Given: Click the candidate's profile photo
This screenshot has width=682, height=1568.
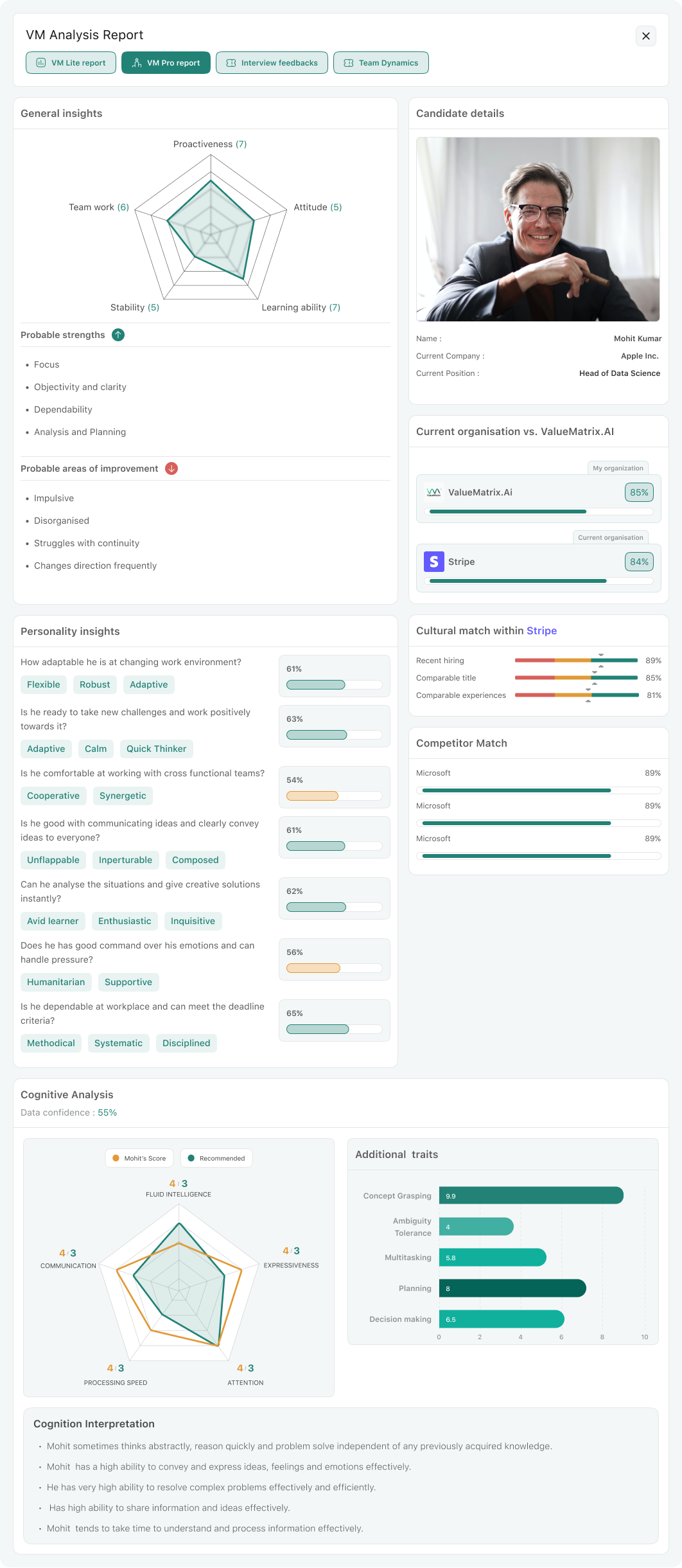Looking at the screenshot, I should click(x=538, y=229).
